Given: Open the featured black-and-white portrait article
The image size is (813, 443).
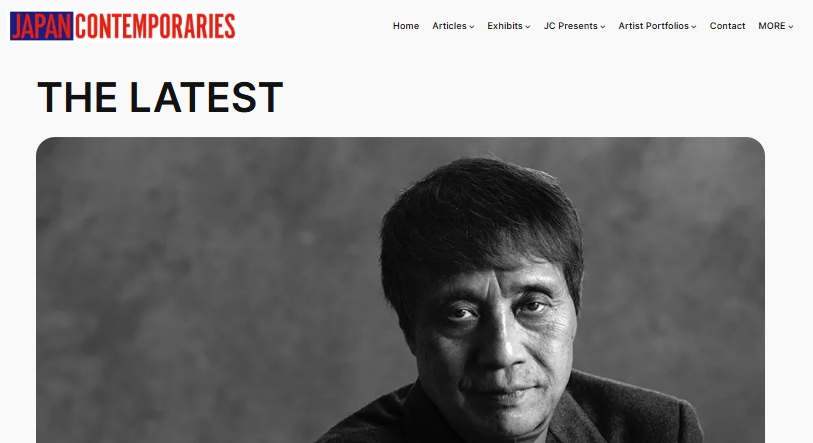Looking at the screenshot, I should [x=400, y=290].
